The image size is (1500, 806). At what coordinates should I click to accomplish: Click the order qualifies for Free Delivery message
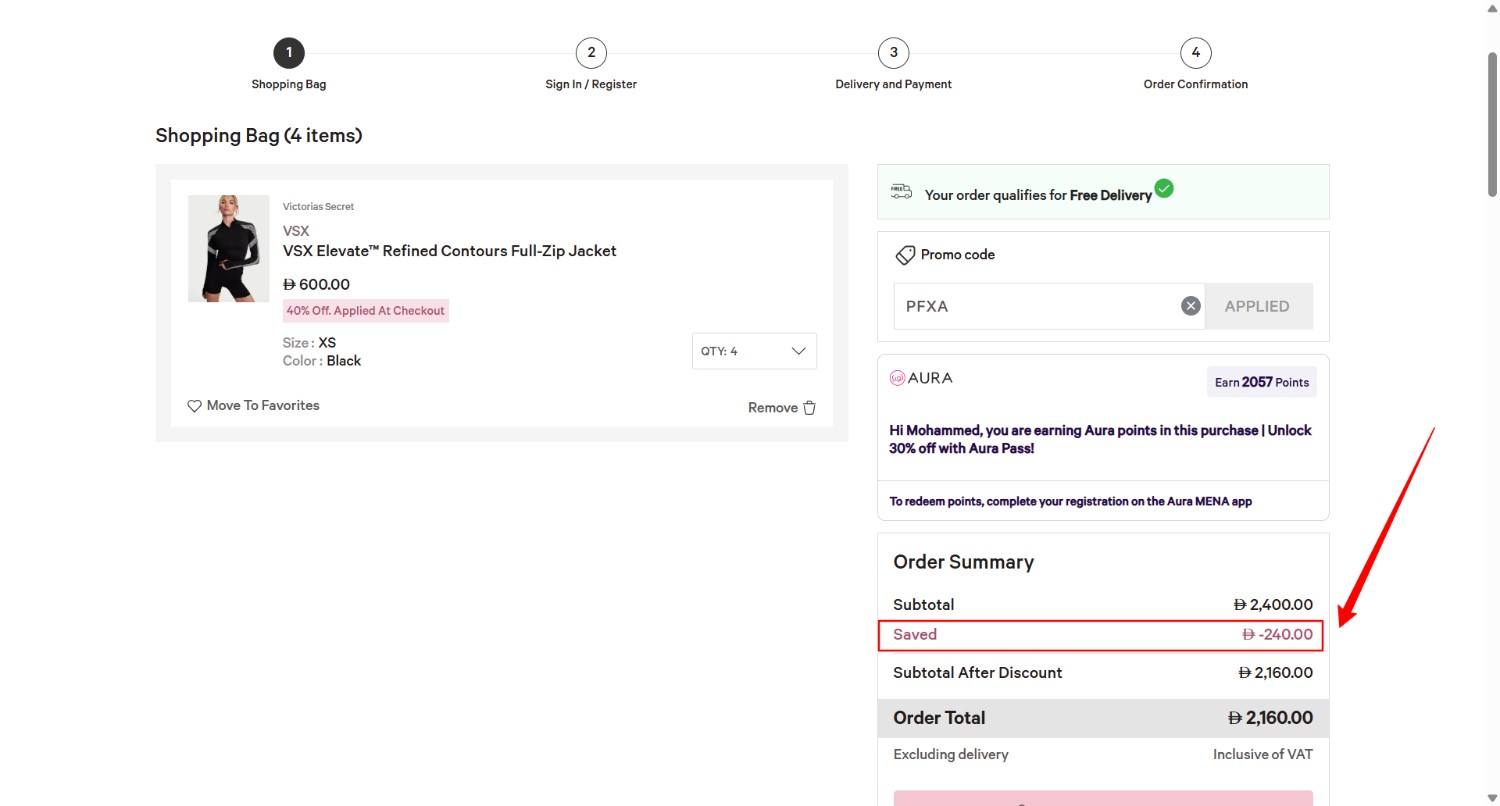coord(1038,196)
